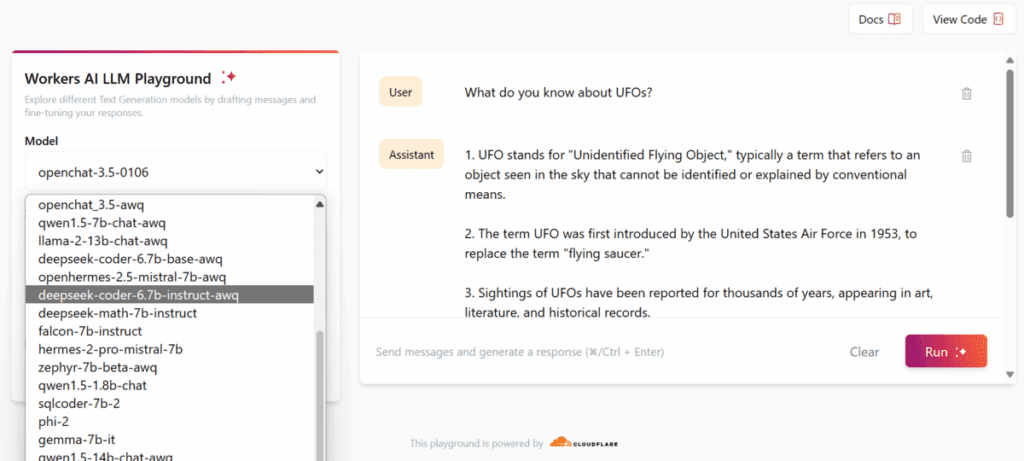Screen dimensions: 1024x461
Task: Select phi-2 model
Action: pos(169,421)
